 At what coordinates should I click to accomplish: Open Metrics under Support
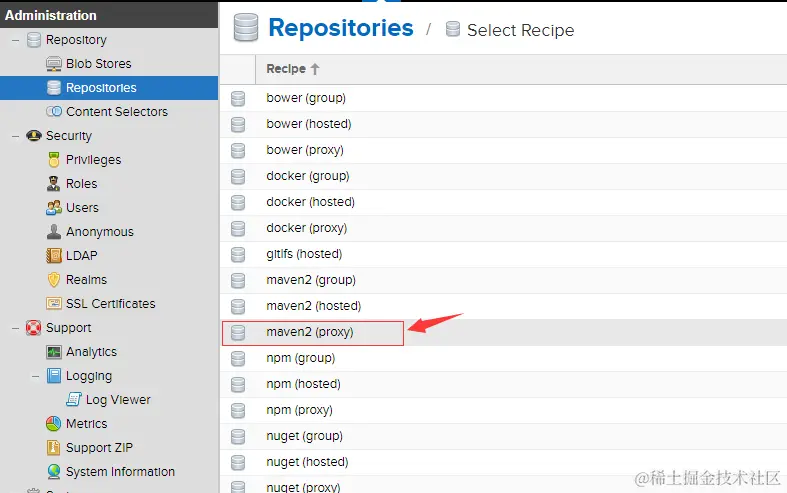click(86, 423)
